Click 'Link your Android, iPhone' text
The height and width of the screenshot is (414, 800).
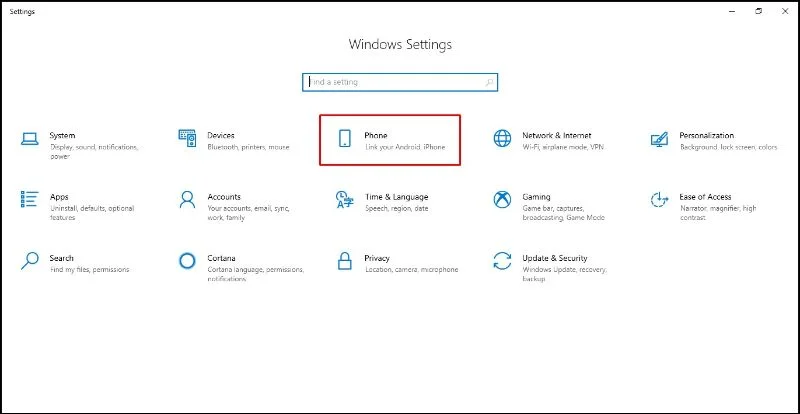click(405, 147)
